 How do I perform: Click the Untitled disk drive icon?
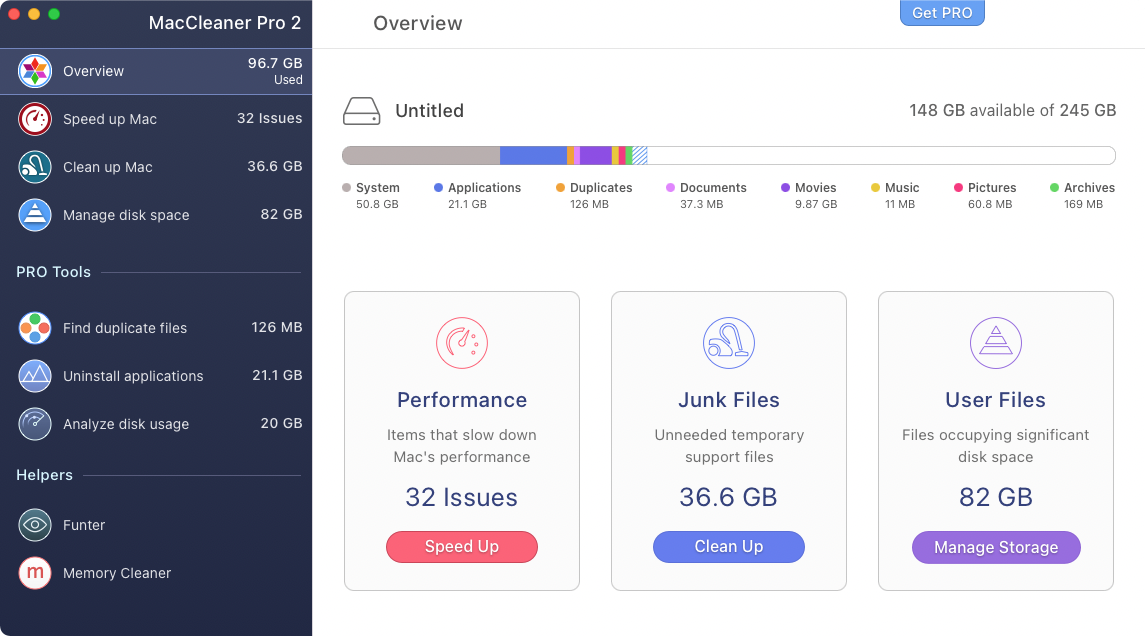tap(361, 111)
